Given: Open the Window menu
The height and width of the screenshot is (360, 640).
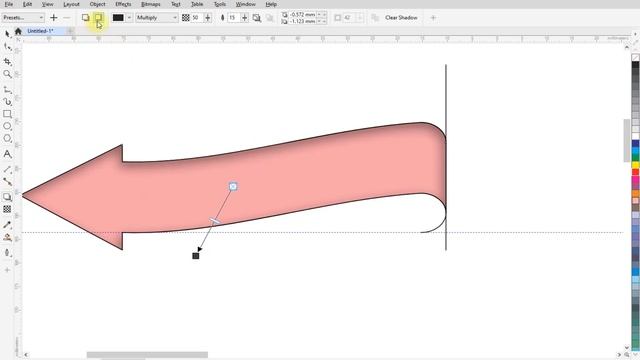Looking at the screenshot, I should pyautogui.click(x=246, y=4).
